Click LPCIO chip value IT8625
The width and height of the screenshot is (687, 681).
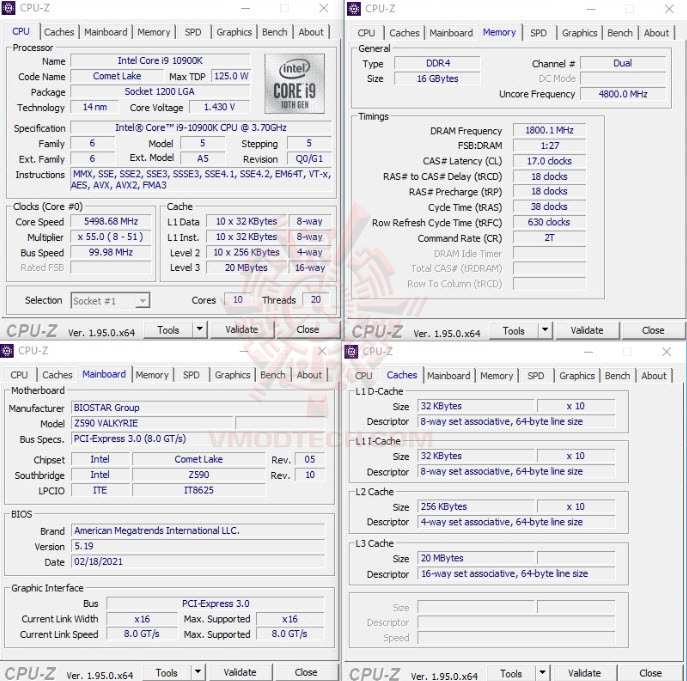[x=199, y=490]
